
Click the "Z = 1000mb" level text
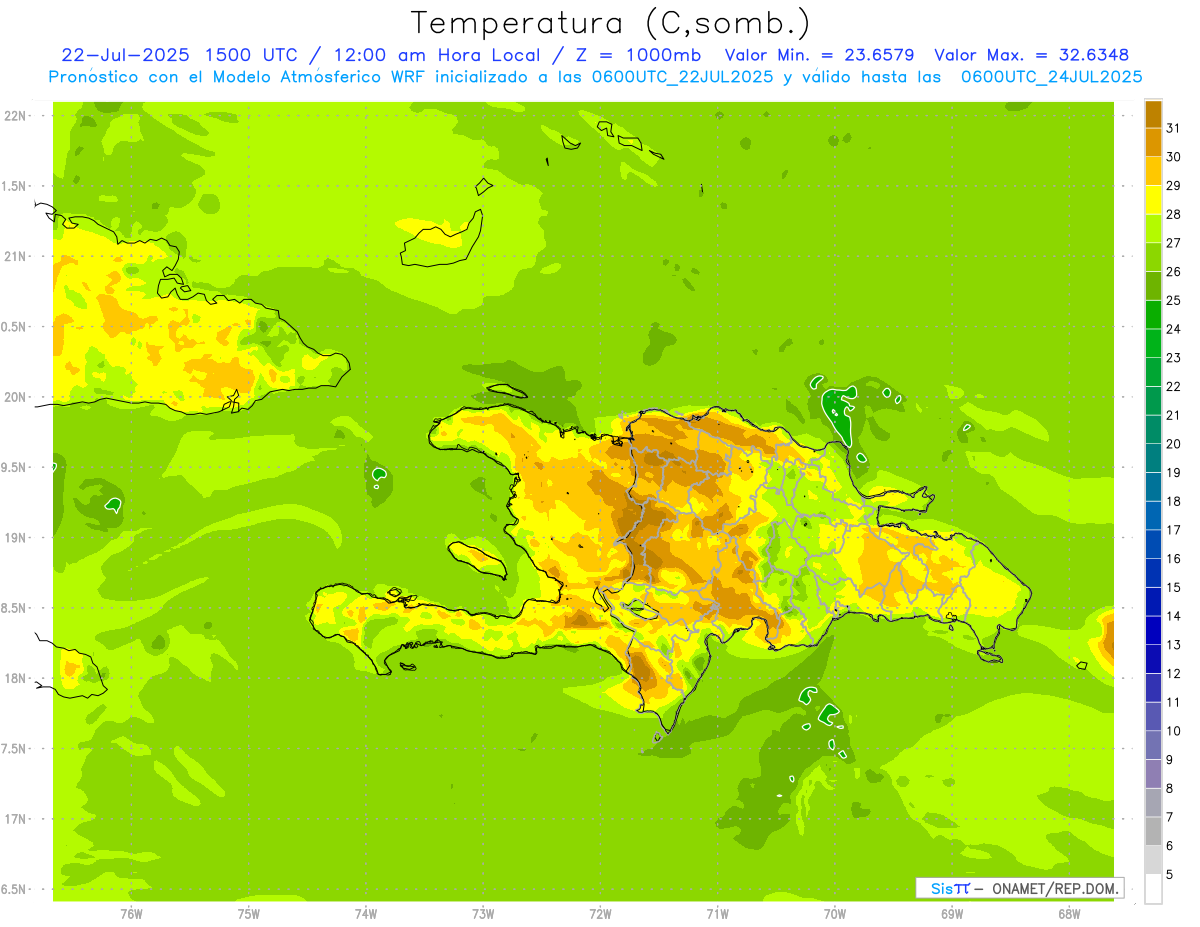click(634, 55)
